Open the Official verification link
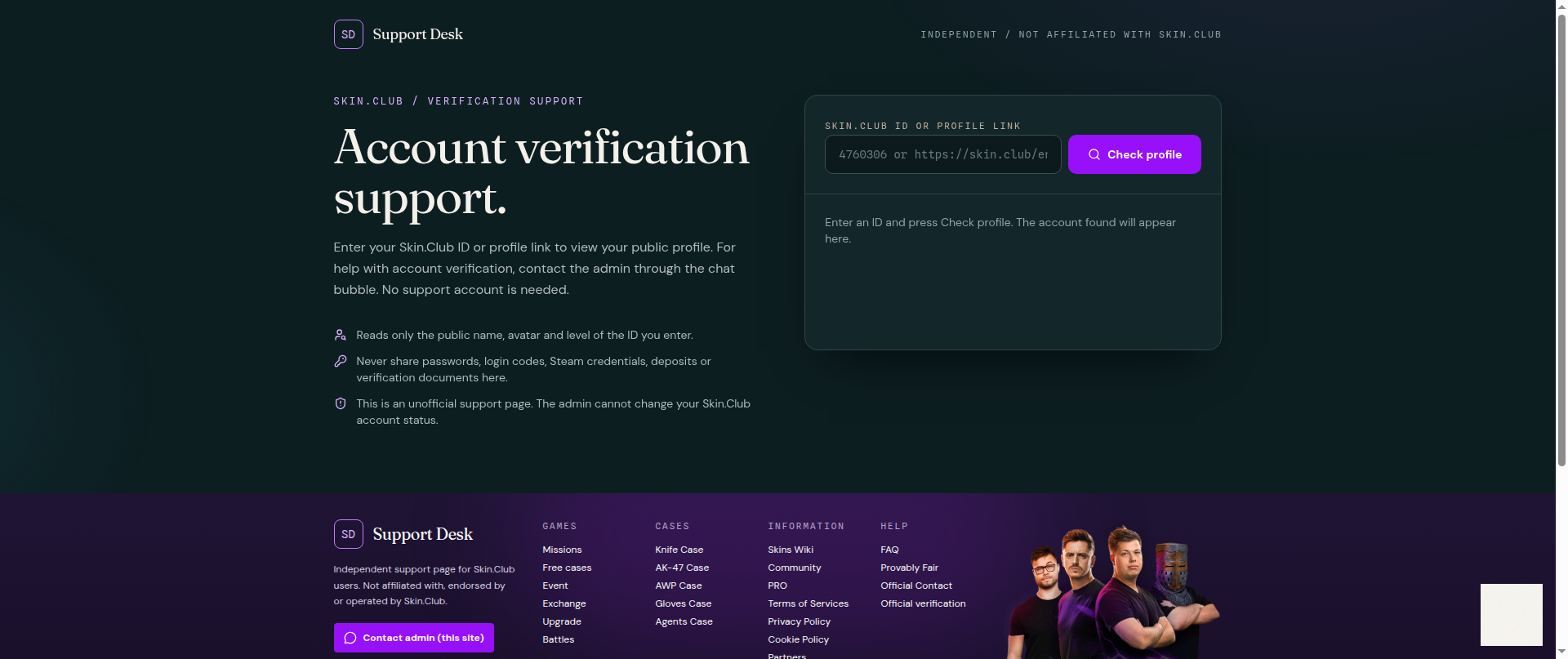The image size is (1568, 659). 923,603
